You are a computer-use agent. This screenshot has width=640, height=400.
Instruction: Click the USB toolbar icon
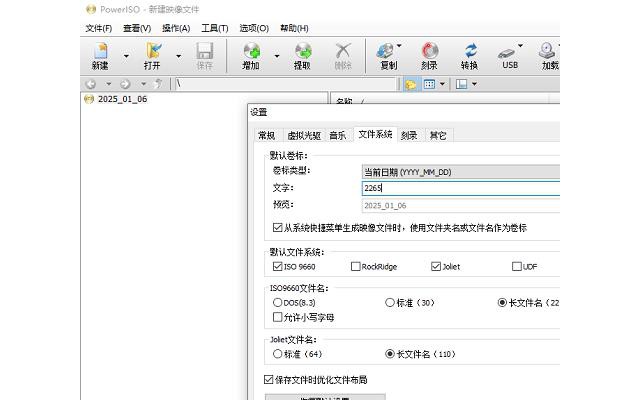pos(508,56)
